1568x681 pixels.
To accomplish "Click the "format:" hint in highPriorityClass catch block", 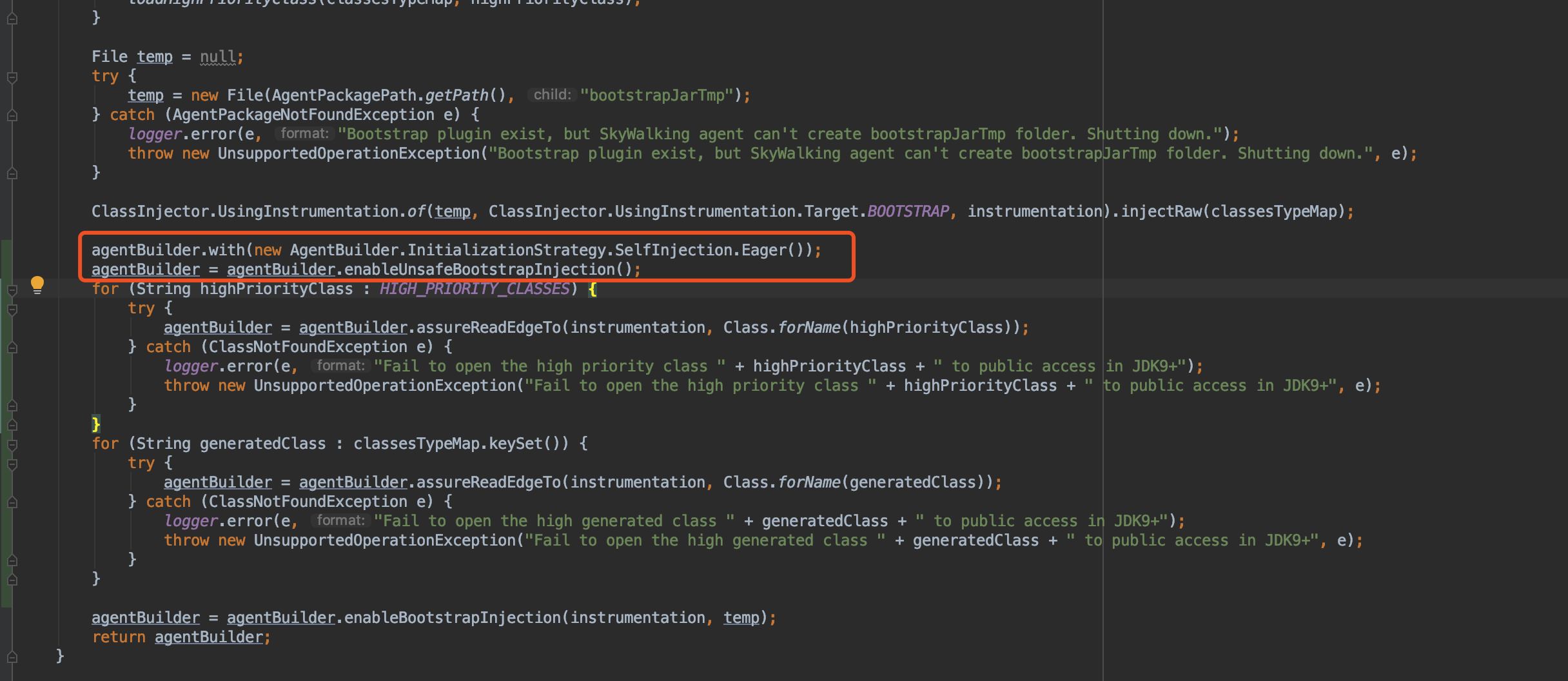I will (340, 365).
